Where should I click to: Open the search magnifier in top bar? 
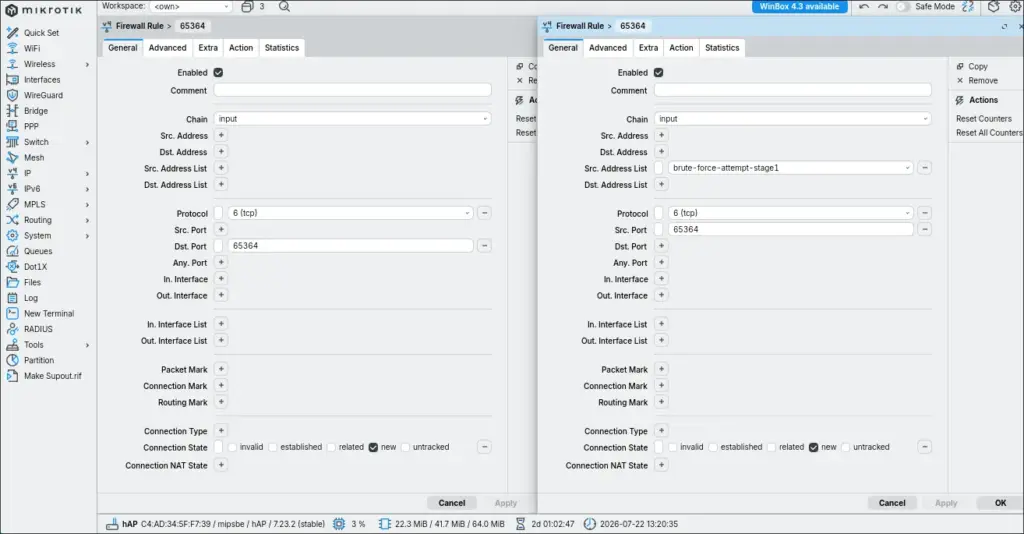[284, 7]
